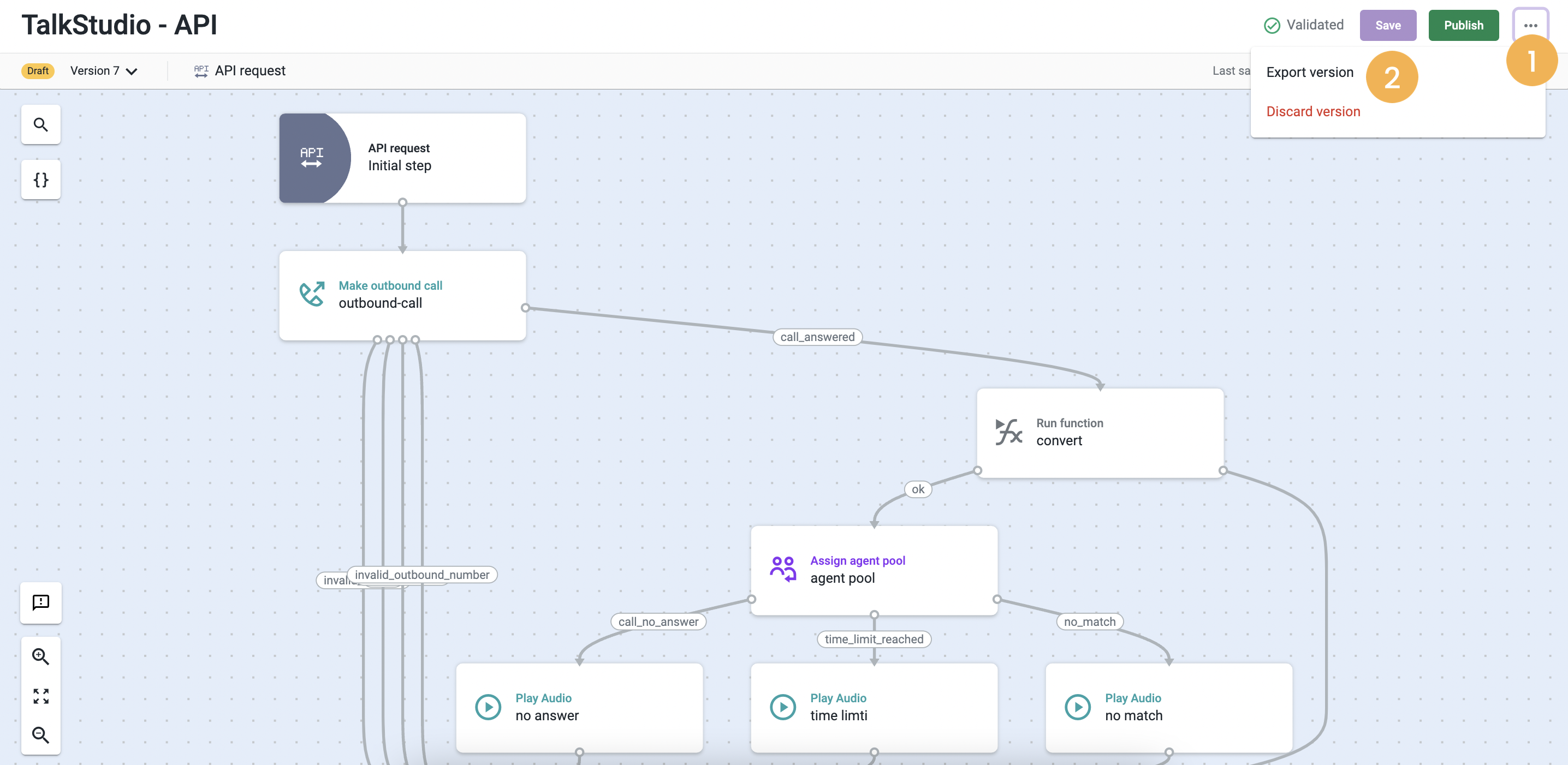Open the curly braces variables panel

point(41,180)
